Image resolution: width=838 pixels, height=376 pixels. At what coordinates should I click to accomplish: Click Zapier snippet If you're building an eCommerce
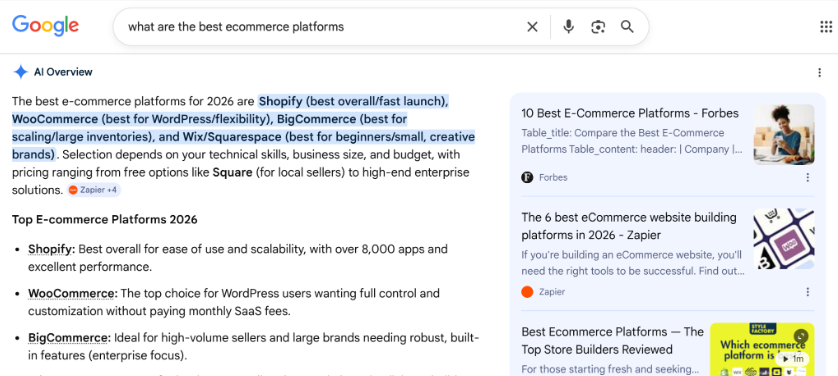pos(633,263)
